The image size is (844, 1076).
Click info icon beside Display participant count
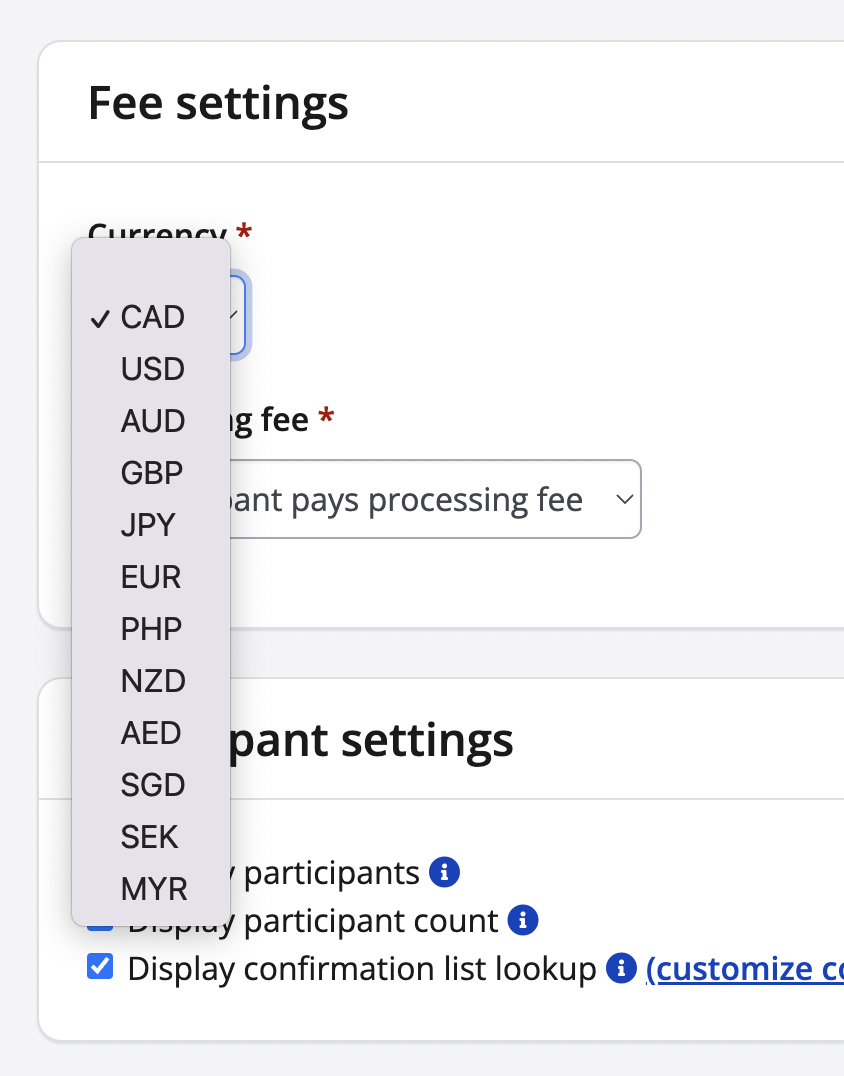coord(523,920)
